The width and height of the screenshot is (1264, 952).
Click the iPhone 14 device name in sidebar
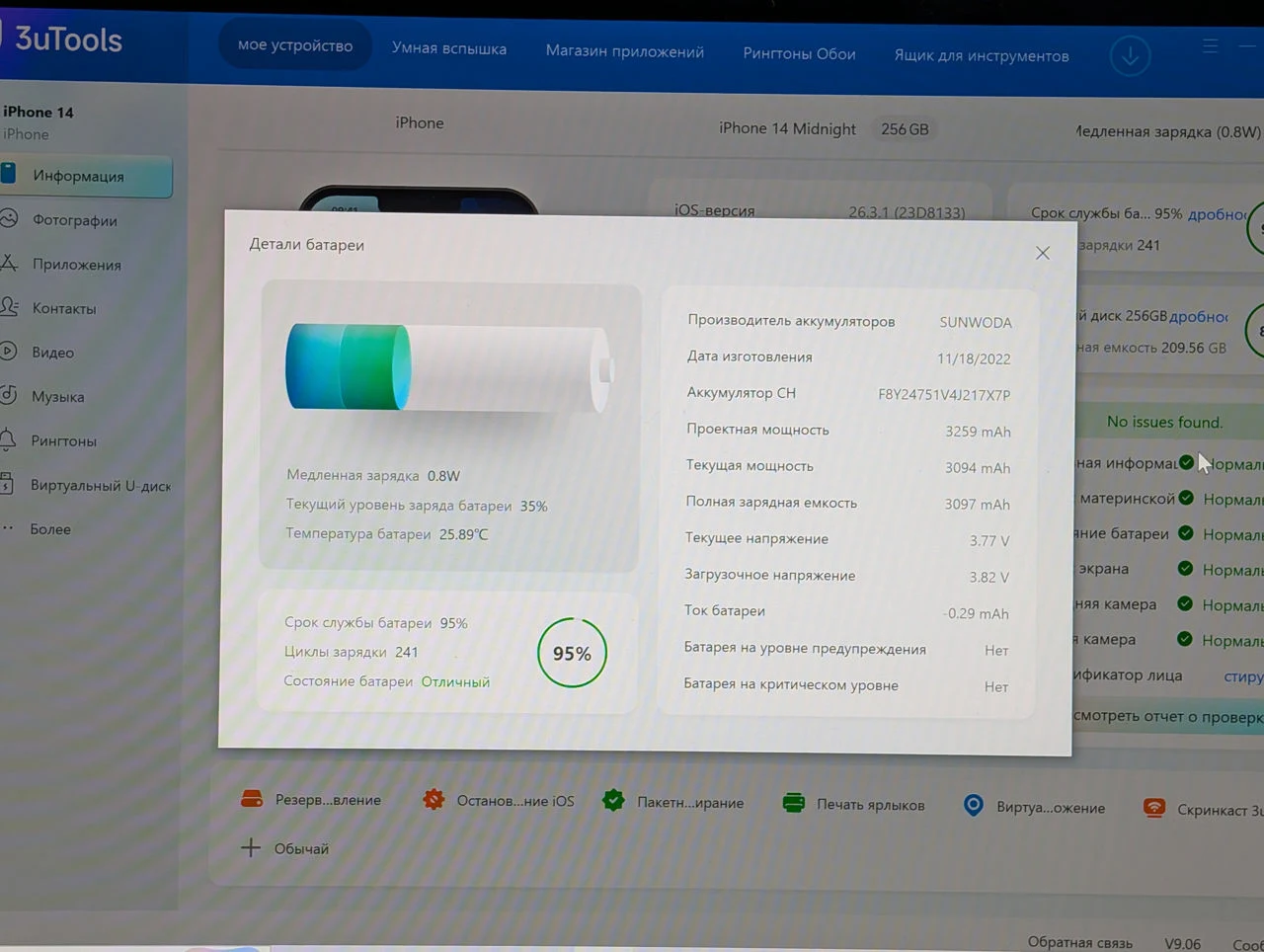pos(39,112)
